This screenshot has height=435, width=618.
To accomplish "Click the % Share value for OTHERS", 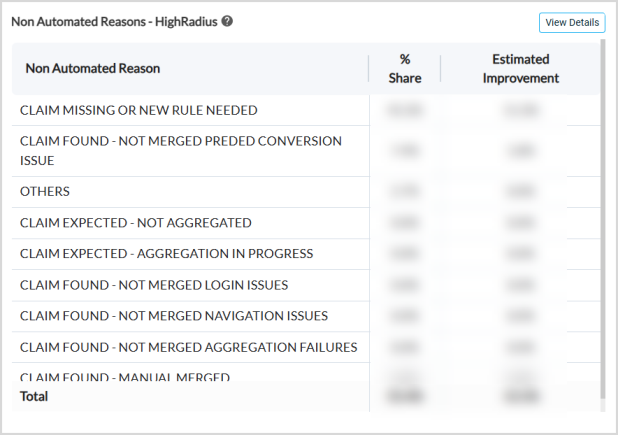I will tap(405, 191).
